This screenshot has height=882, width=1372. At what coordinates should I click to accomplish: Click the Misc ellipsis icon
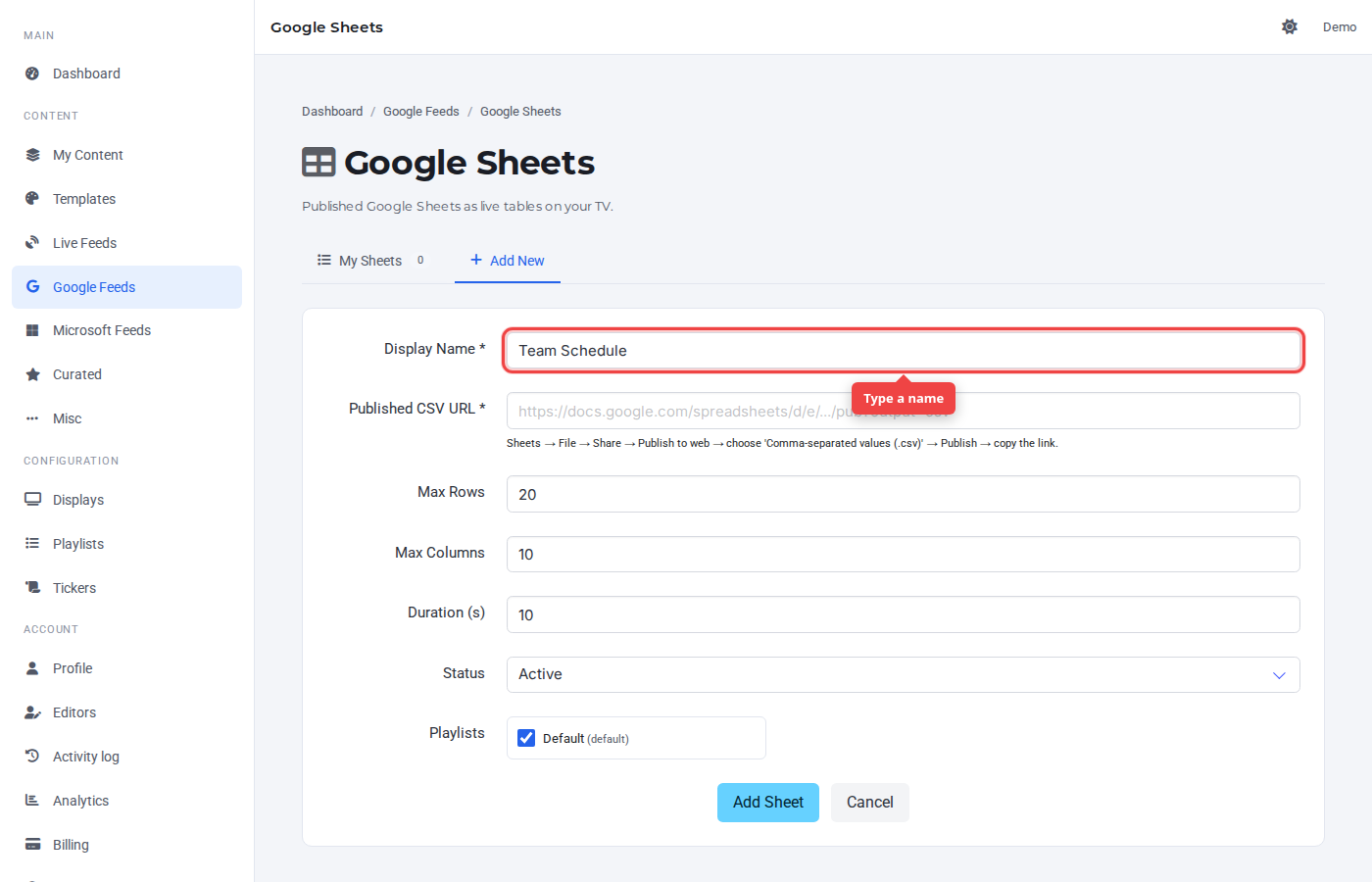pyautogui.click(x=32, y=418)
